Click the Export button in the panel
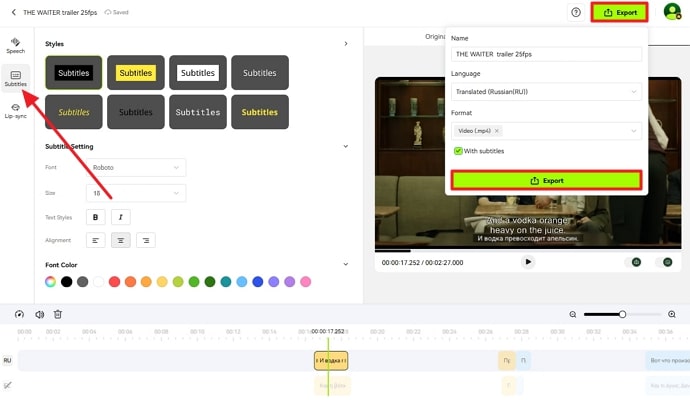The image size is (690, 400). coord(546,180)
